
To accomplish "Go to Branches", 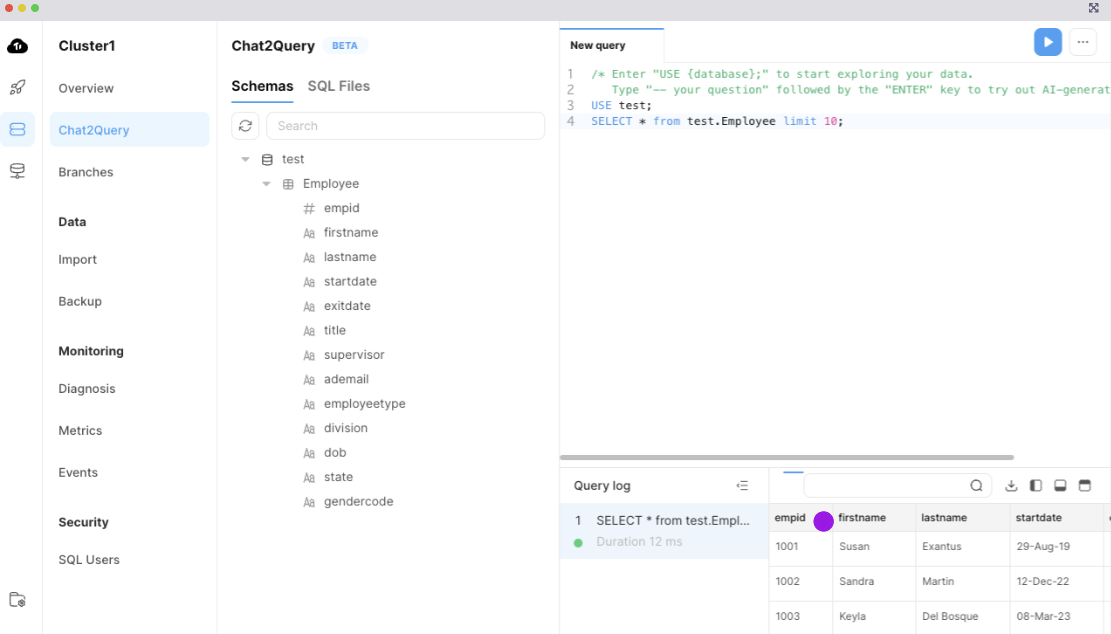I will [x=86, y=172].
